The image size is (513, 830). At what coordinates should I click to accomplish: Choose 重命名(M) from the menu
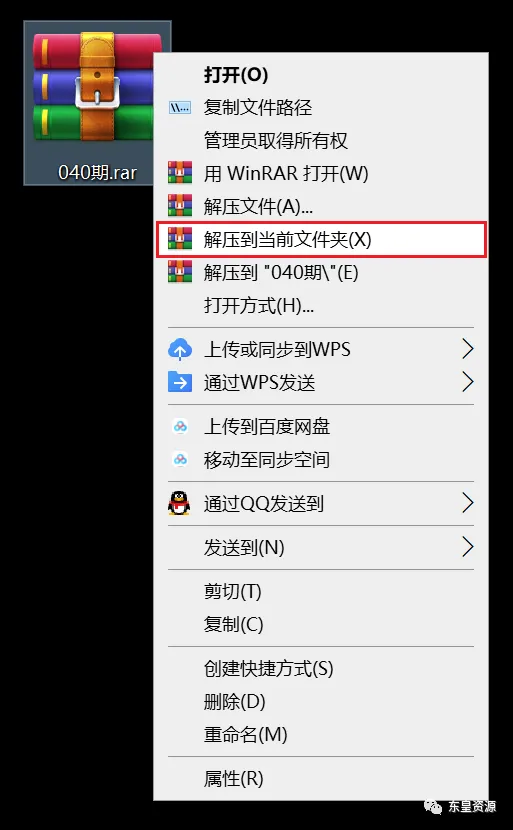pos(246,734)
